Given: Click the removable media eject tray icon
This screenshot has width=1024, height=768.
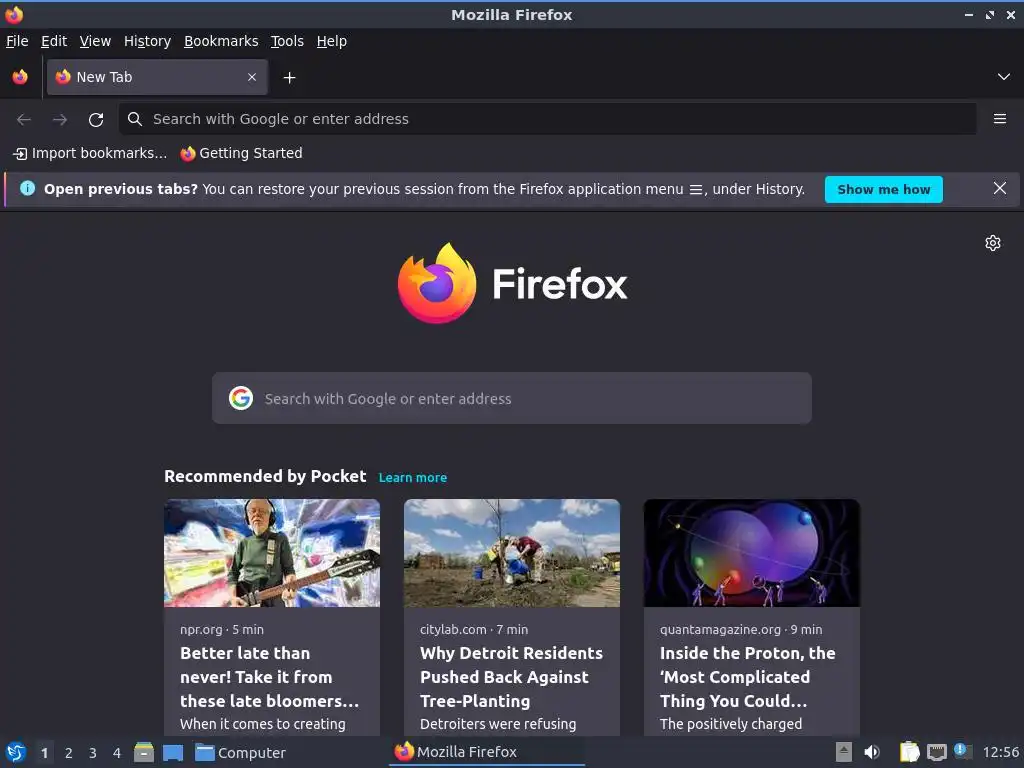Looking at the screenshot, I should [844, 752].
